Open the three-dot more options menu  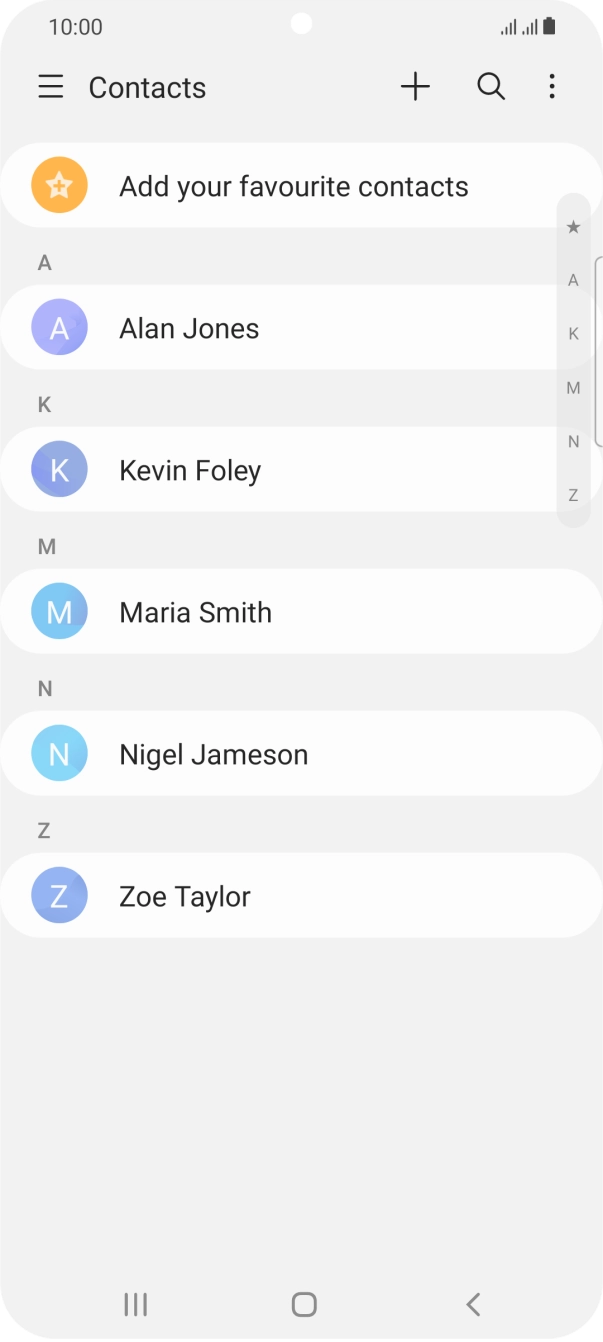tap(551, 87)
